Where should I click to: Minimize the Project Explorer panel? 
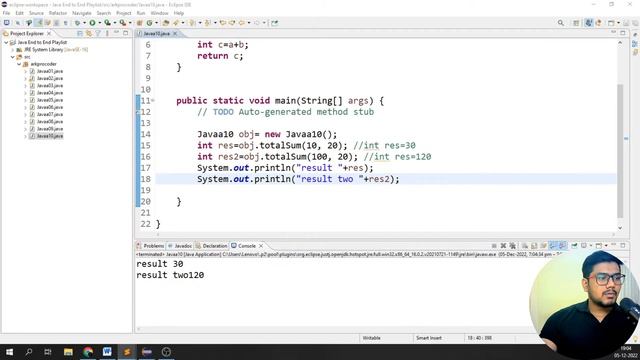coord(116,33)
